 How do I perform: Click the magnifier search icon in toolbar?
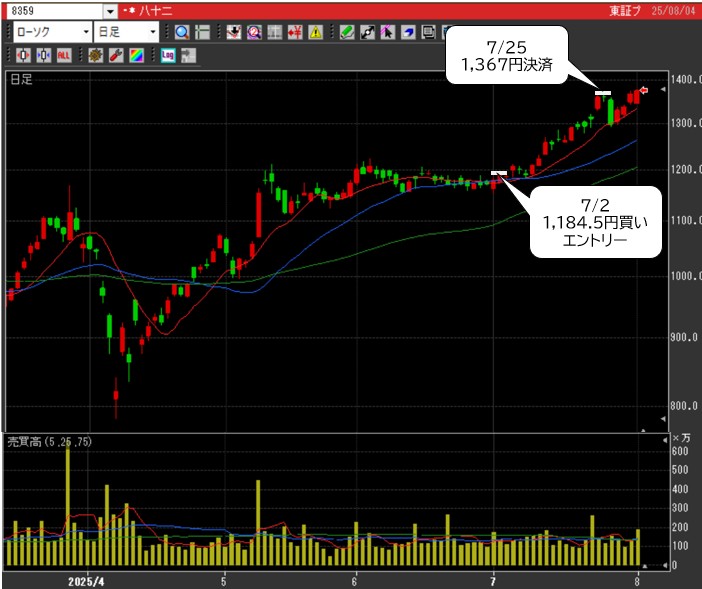182,32
